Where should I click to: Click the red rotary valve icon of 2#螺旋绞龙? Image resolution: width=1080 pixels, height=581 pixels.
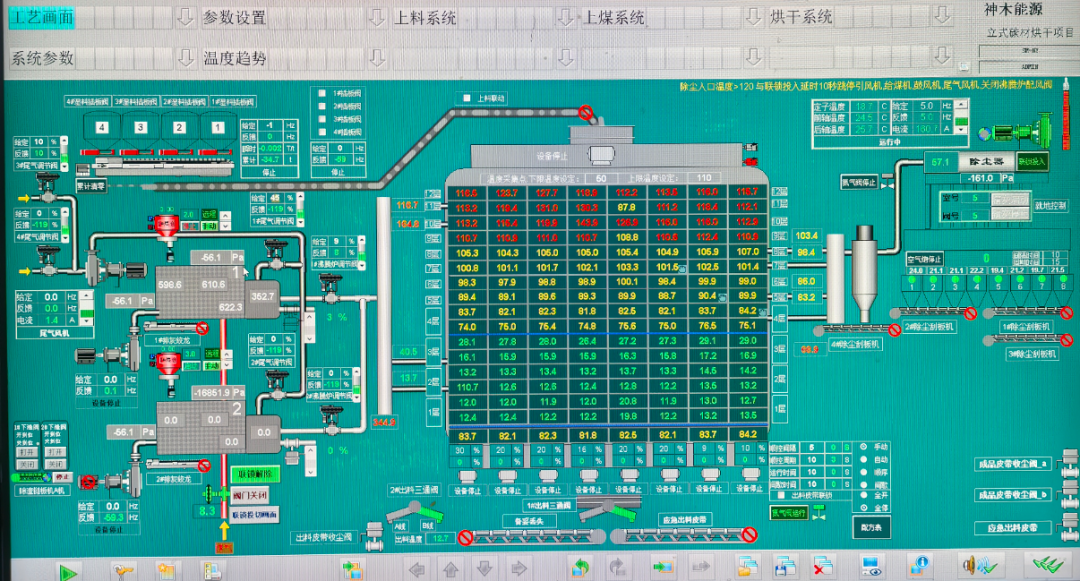167,224
